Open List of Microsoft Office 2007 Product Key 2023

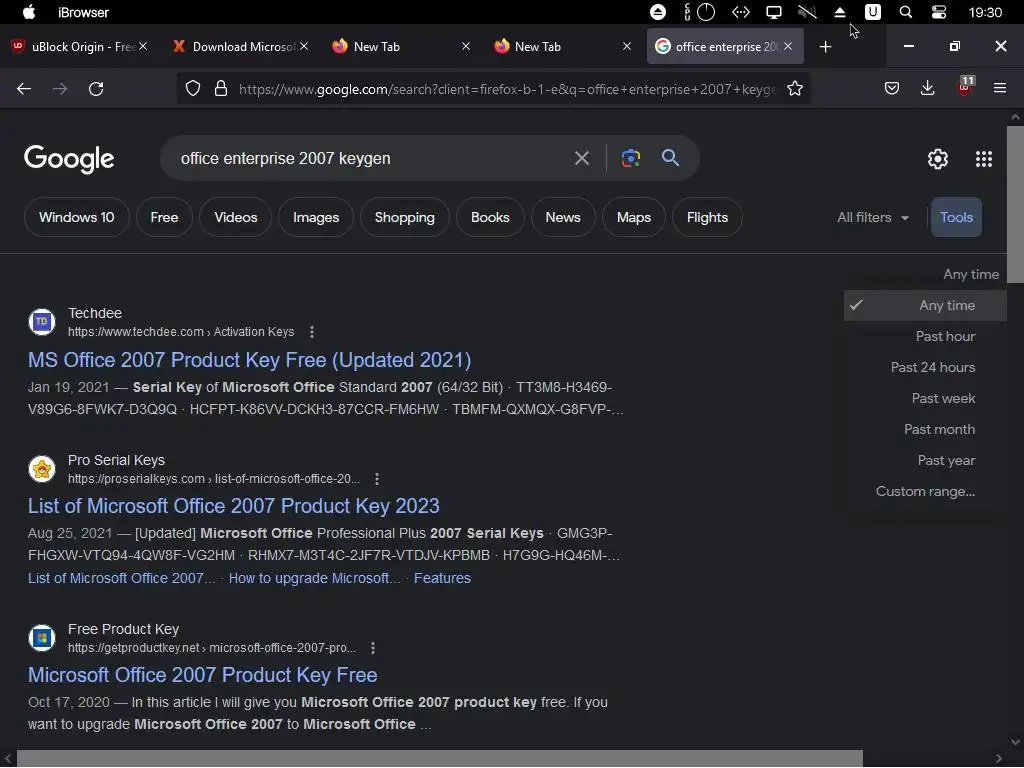234,506
